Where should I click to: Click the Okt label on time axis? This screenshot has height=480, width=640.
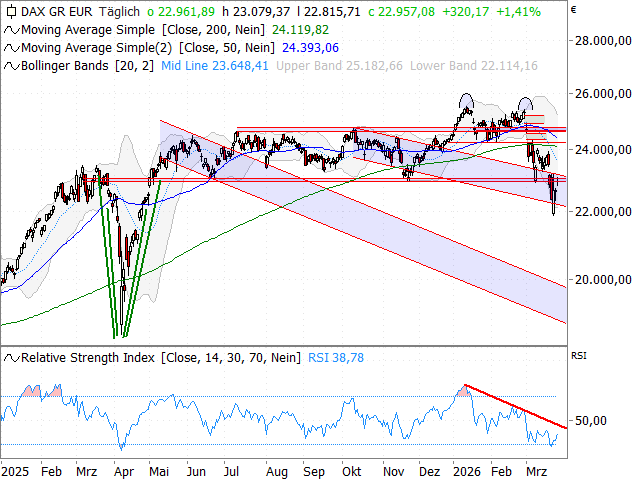pyautogui.click(x=351, y=470)
